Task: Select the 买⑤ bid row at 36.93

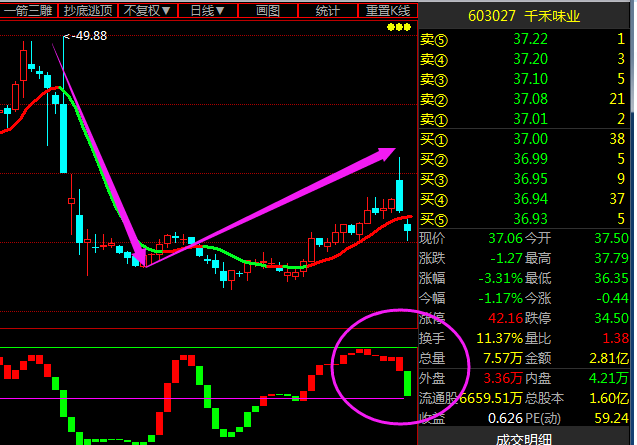Action: pyautogui.click(x=525, y=219)
